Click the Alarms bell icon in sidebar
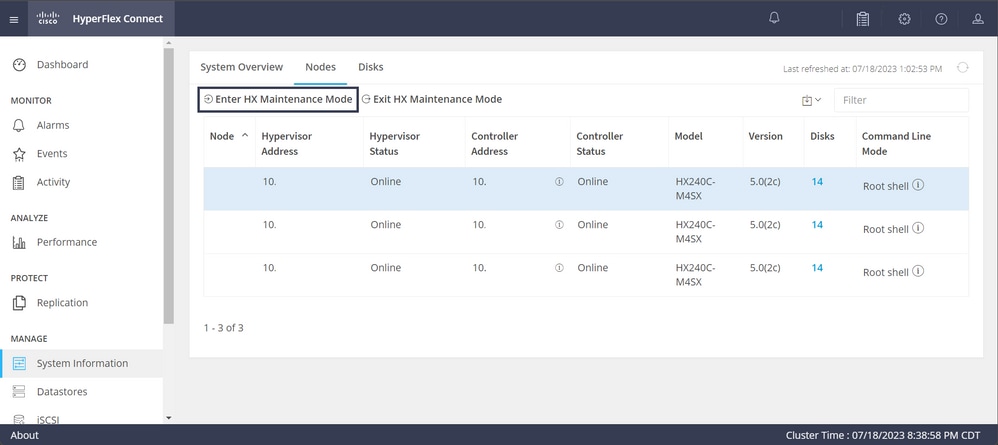 click(19, 125)
